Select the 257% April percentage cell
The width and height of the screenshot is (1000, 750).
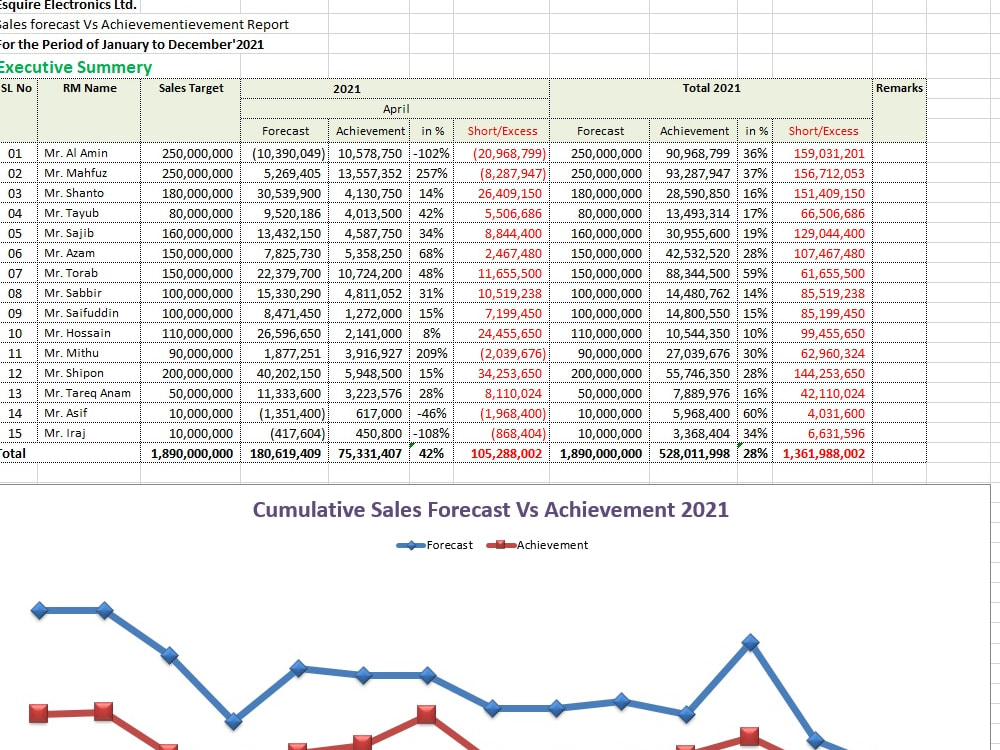point(432,173)
